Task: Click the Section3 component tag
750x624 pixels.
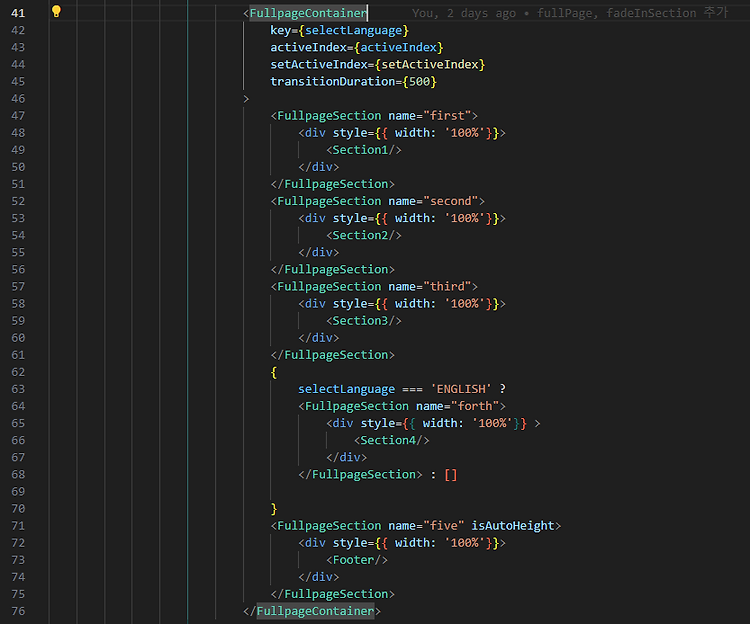Action: 364,321
